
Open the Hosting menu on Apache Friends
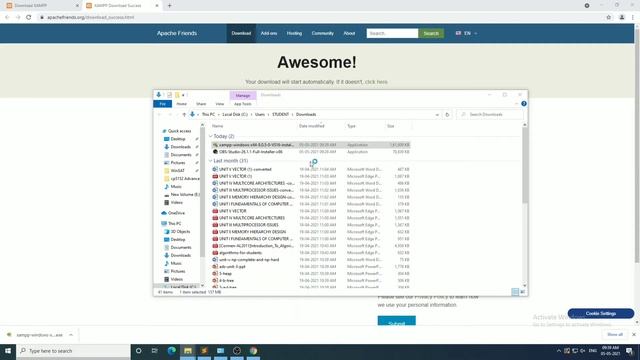(294, 33)
